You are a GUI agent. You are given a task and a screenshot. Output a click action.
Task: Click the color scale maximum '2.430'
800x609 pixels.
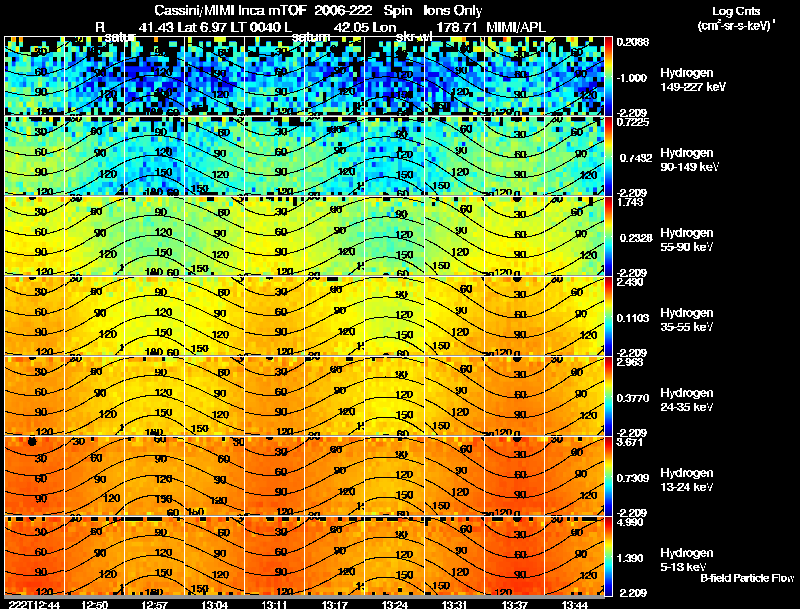630,282
